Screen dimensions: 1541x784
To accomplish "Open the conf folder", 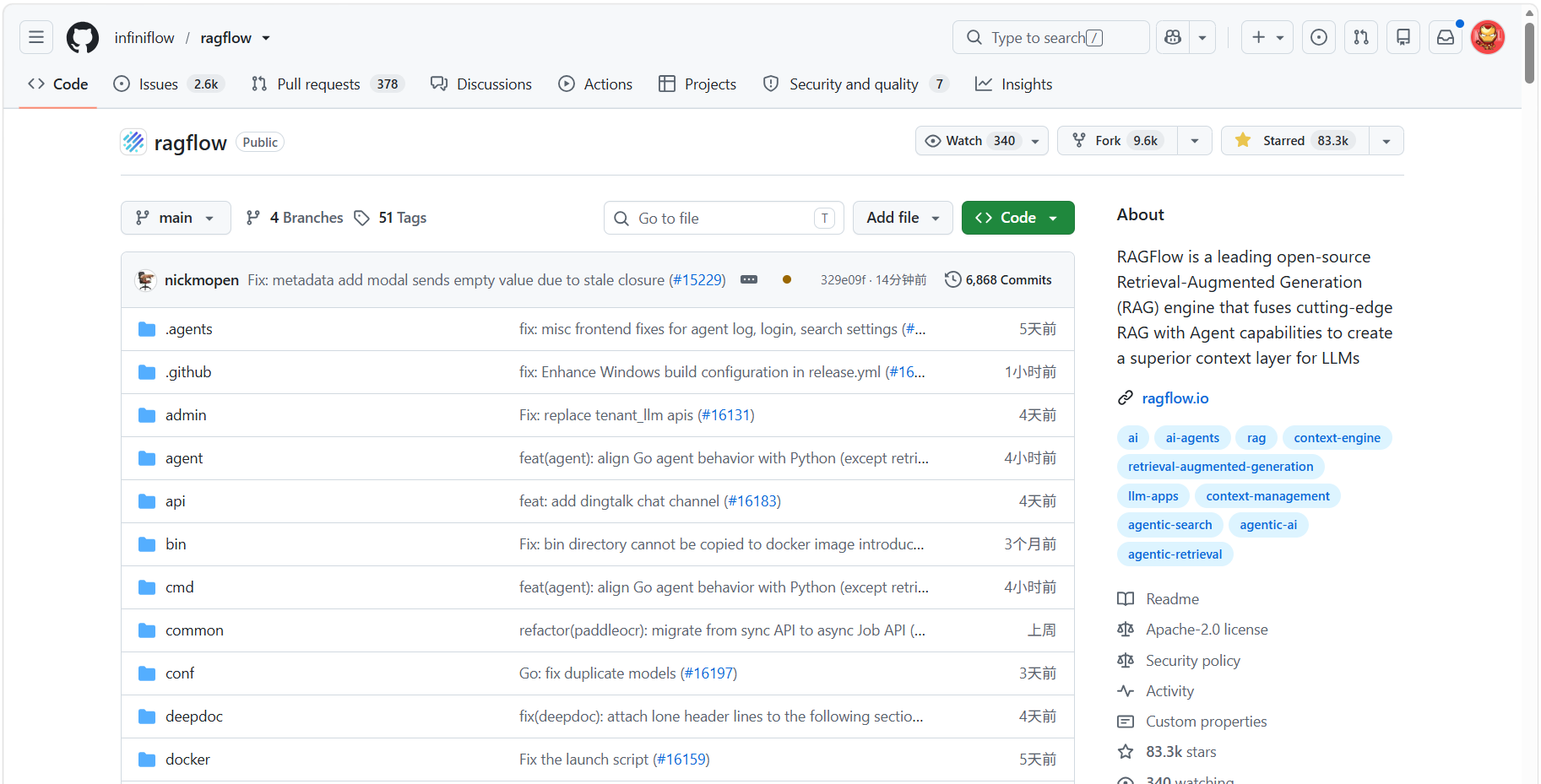I will pyautogui.click(x=180, y=673).
